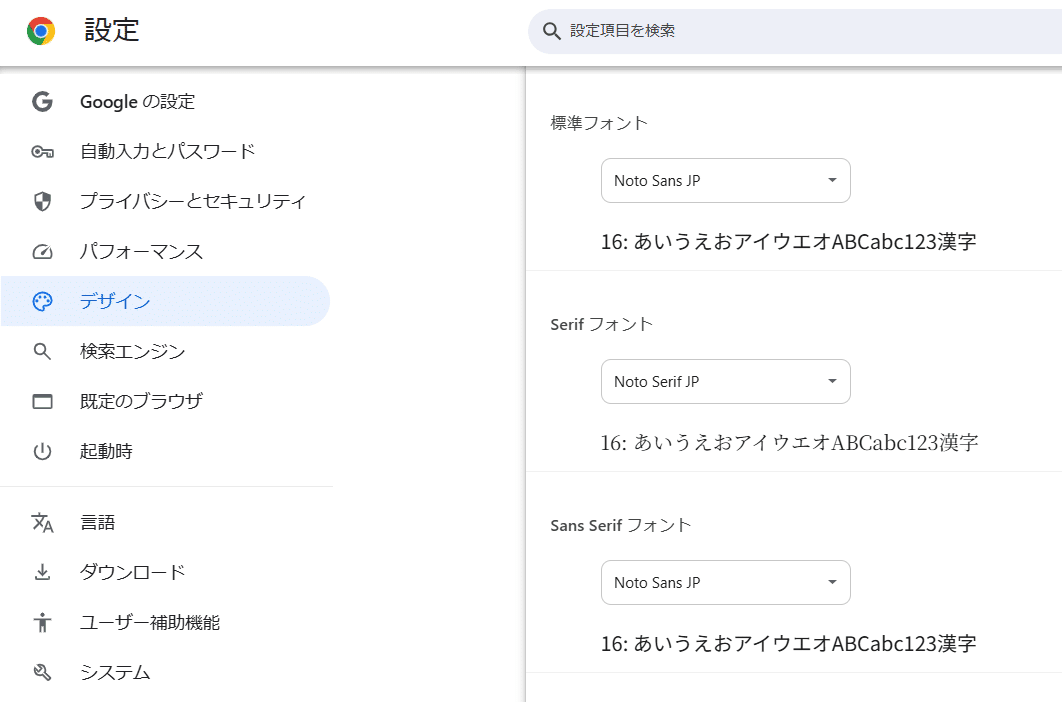
Task: Open the Serif フォント dropdown
Action: click(x=725, y=381)
